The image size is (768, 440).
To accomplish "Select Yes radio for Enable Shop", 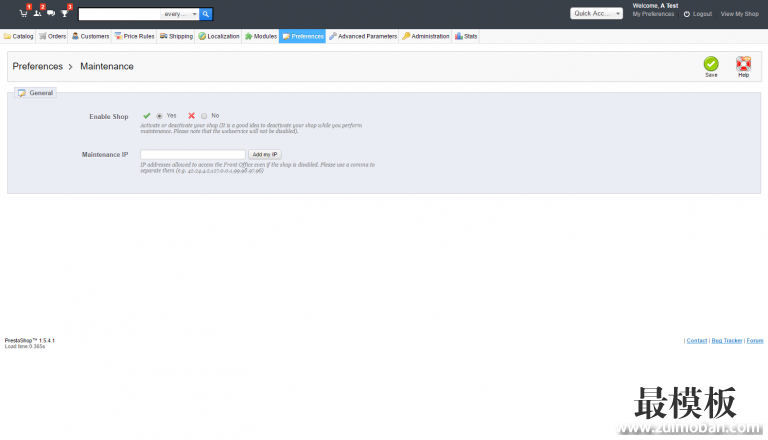I will (159, 116).
